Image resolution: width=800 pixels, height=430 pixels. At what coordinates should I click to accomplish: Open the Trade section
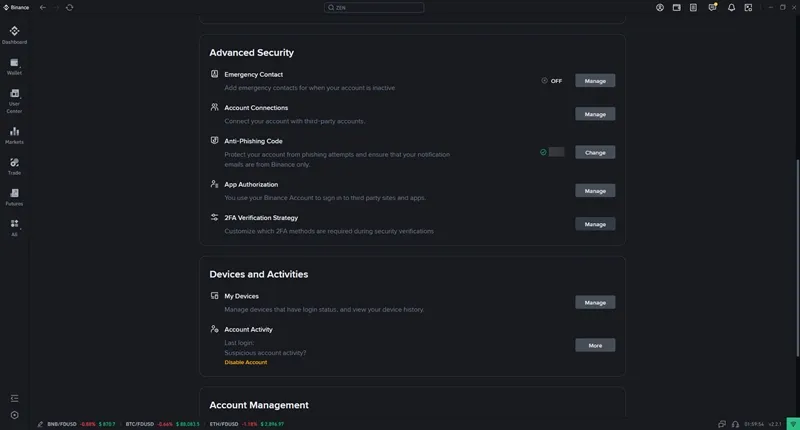coord(14,166)
